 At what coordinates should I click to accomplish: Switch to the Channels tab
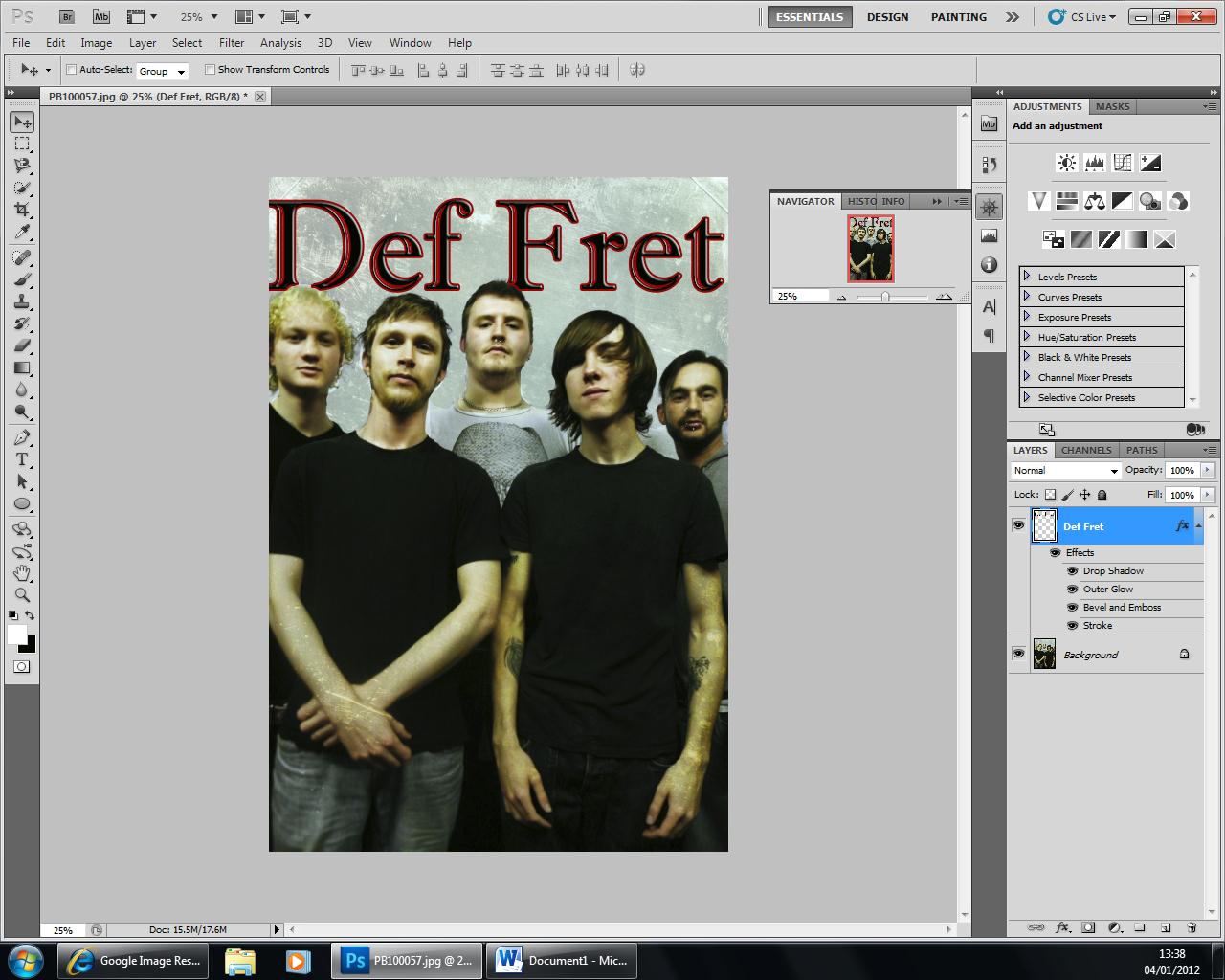1086,450
